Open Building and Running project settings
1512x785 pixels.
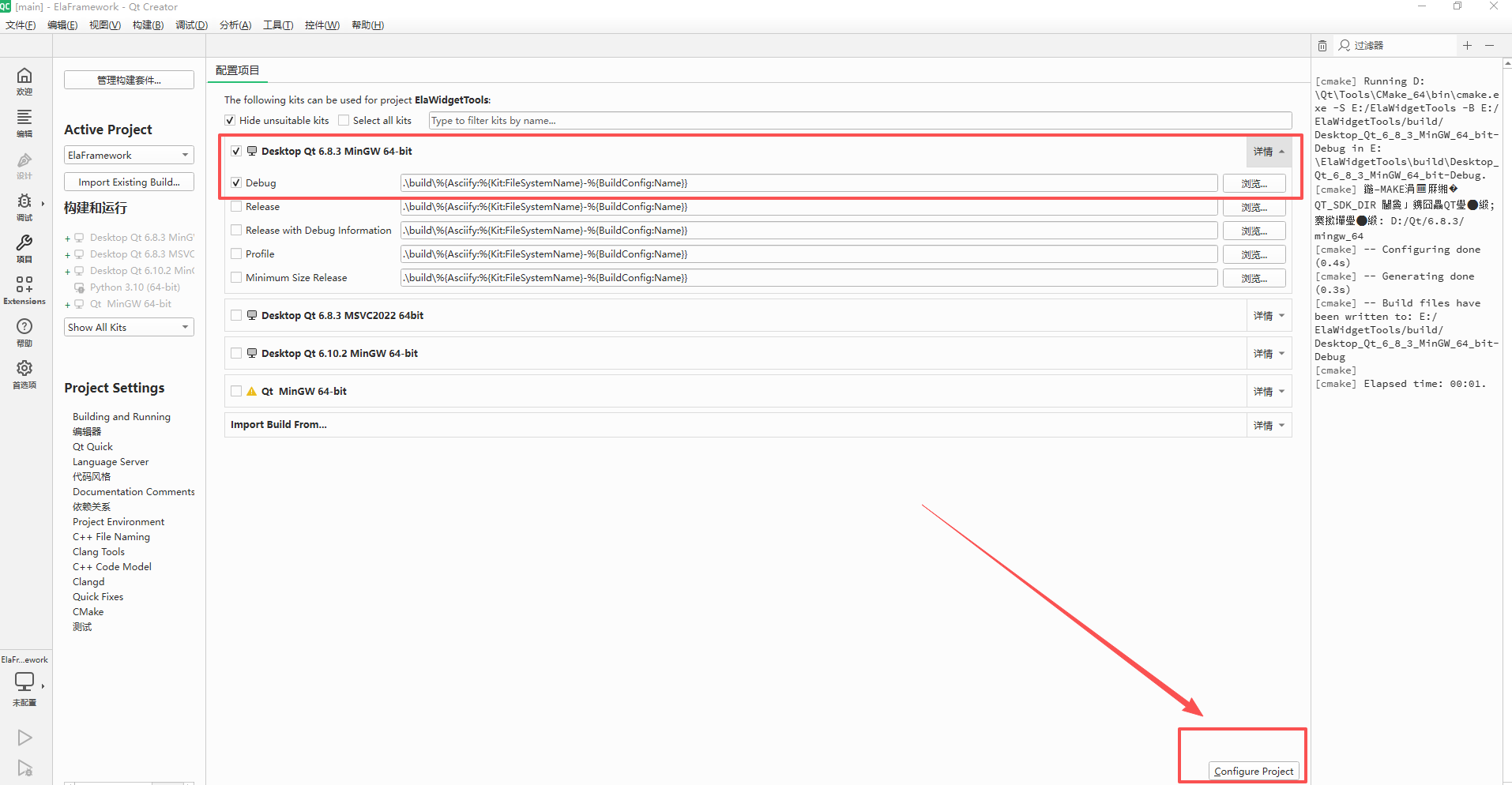pyautogui.click(x=122, y=416)
